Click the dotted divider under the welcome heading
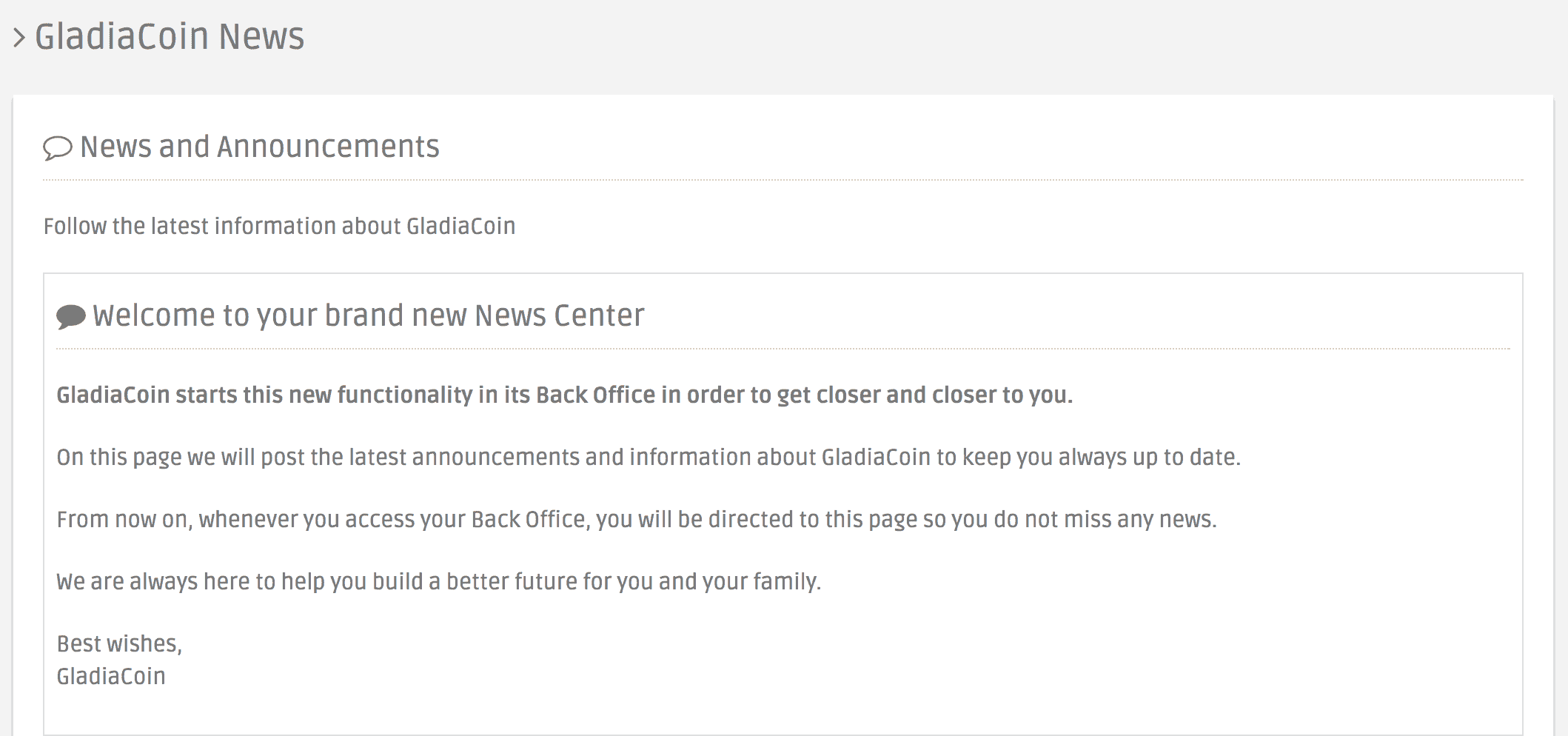1568x736 pixels. (x=783, y=349)
